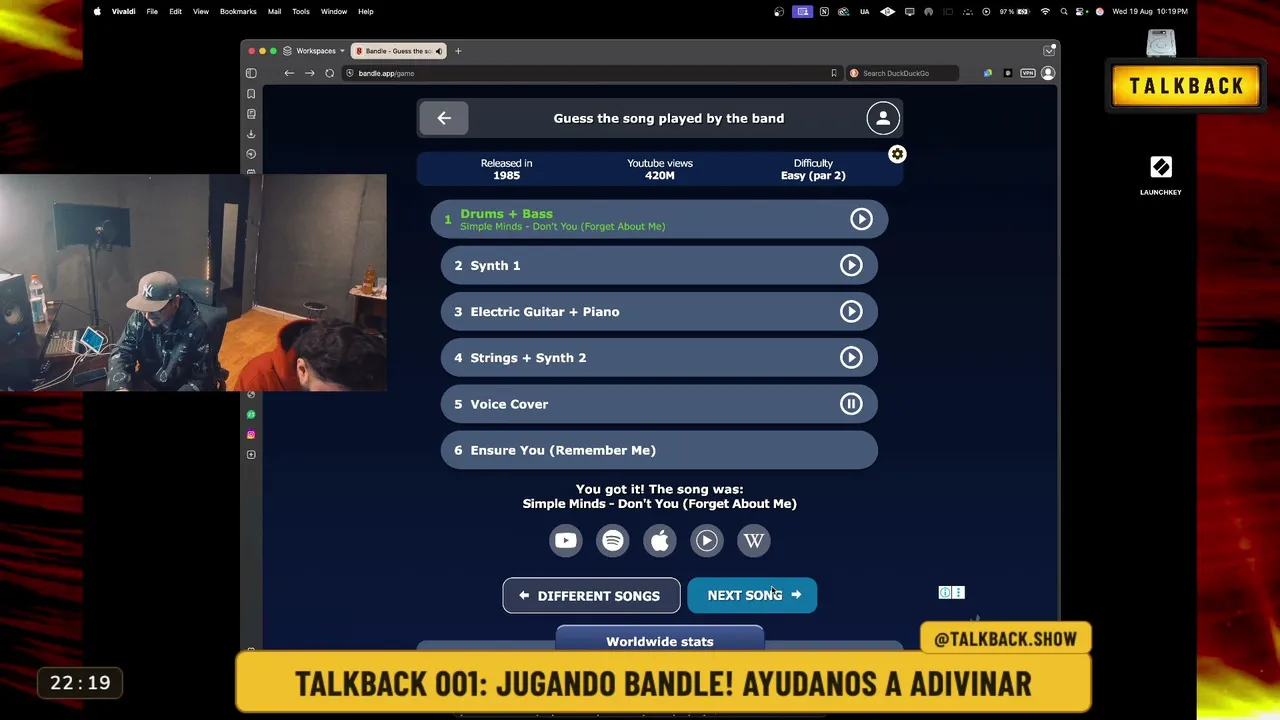The image size is (1280, 720).
Task: Play the Synth 1 track
Action: [x=851, y=265]
